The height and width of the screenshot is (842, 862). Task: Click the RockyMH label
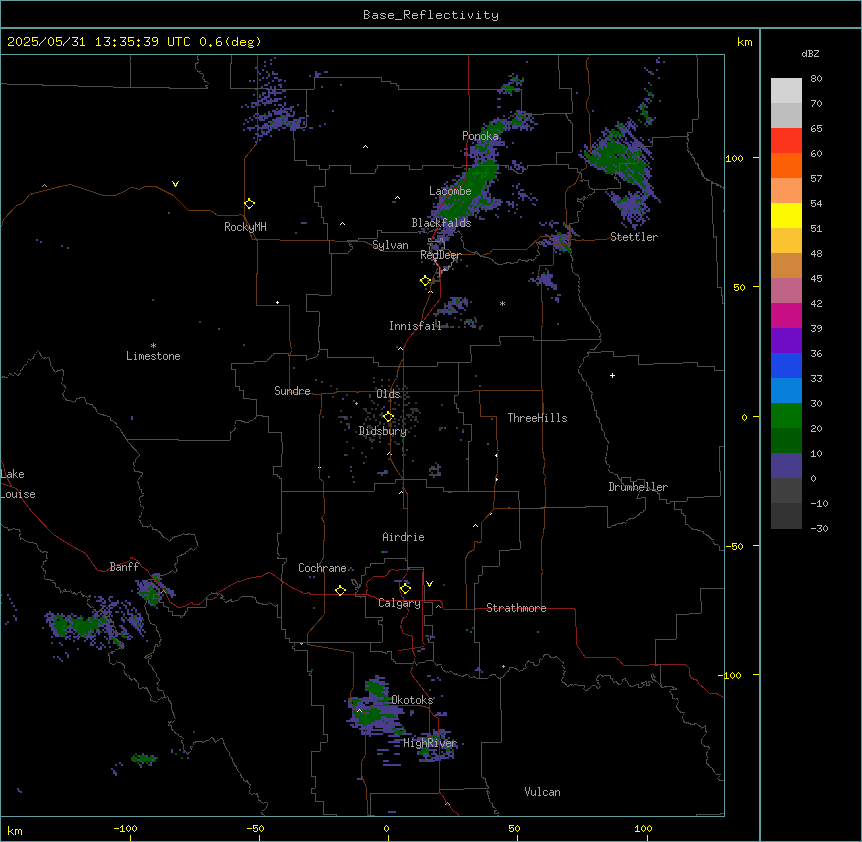(245, 227)
